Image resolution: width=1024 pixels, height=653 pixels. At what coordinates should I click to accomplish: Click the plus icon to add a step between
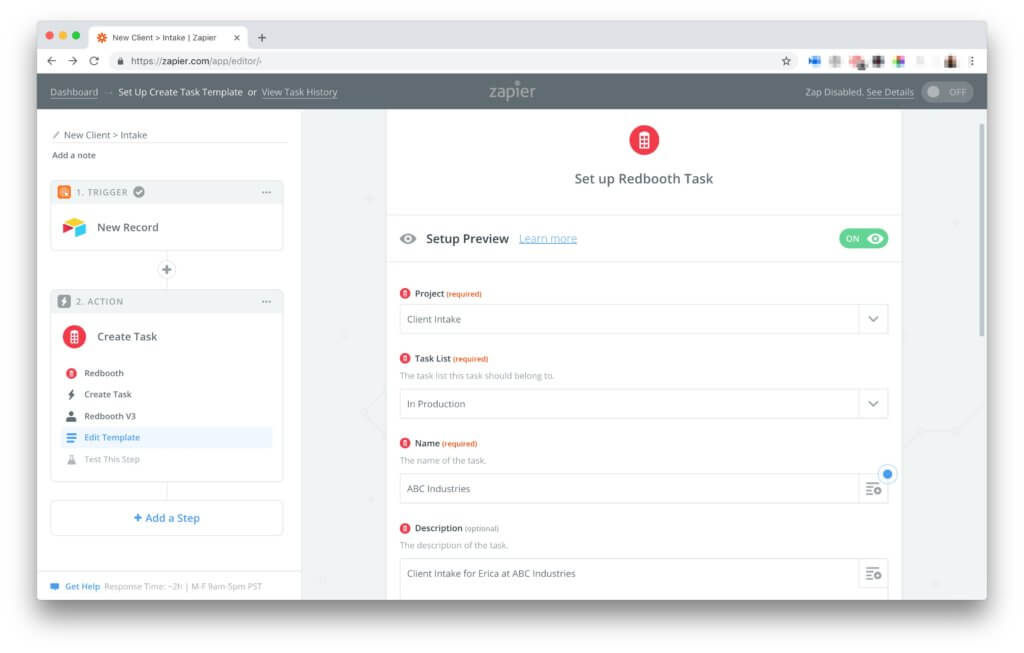[166, 269]
